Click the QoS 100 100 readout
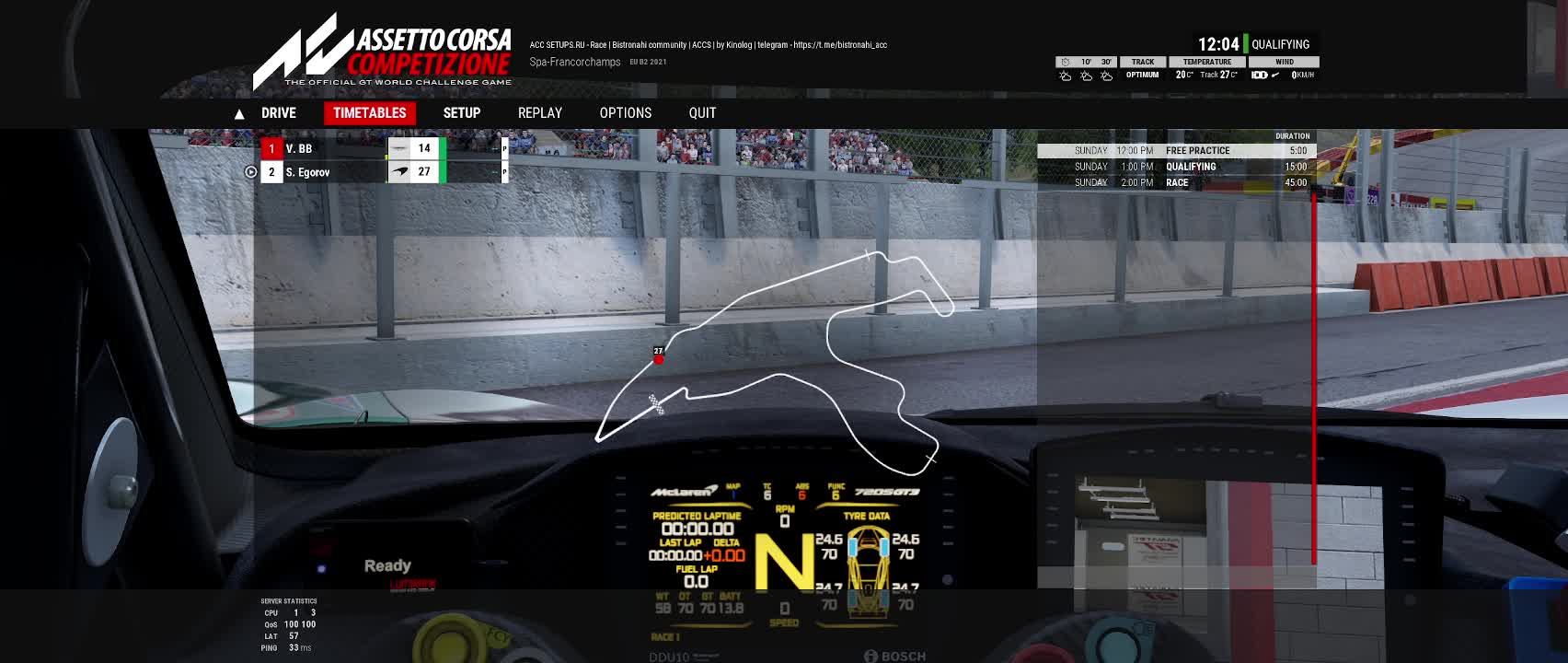This screenshot has height=663, width=1568. (x=289, y=624)
